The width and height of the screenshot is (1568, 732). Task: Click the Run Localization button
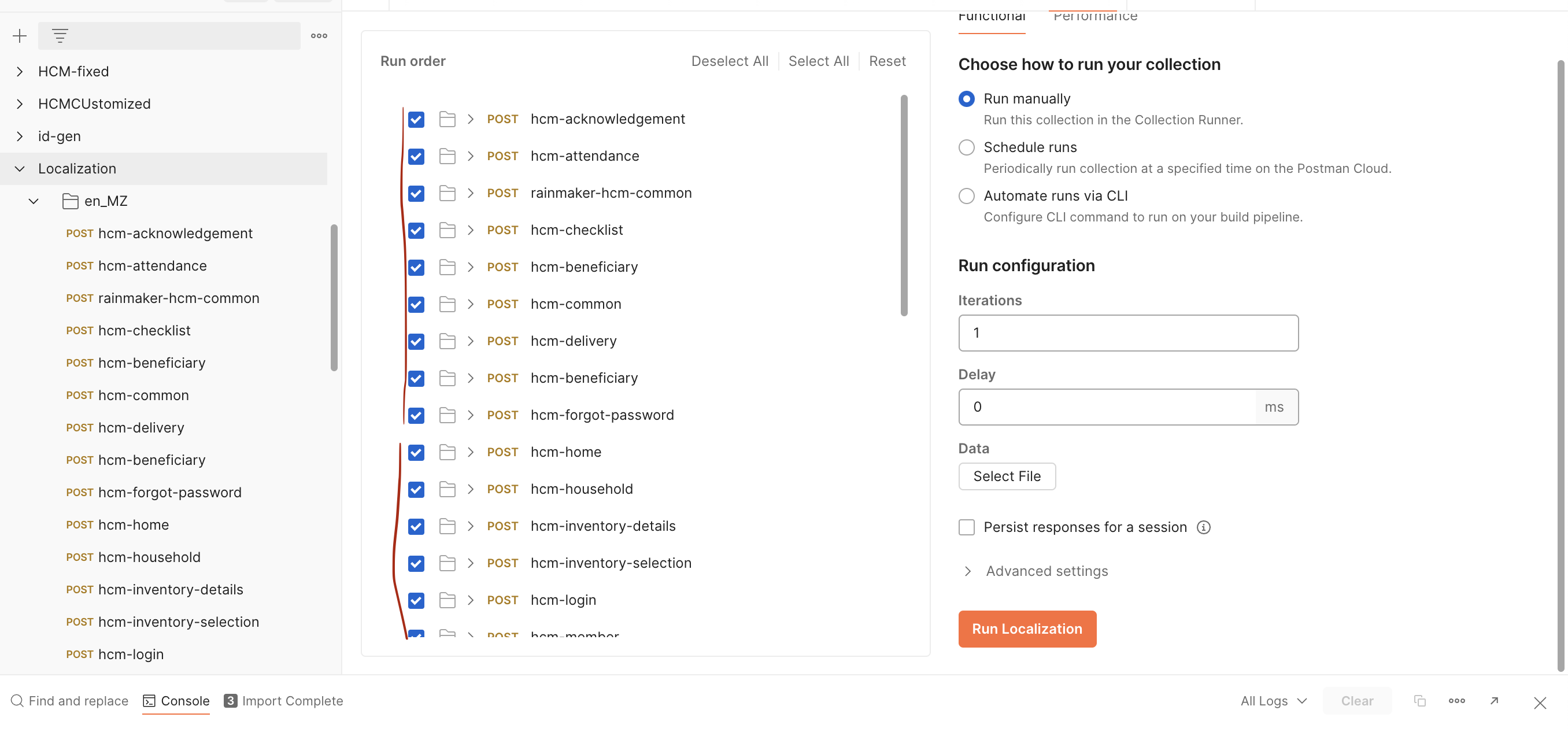tap(1027, 629)
